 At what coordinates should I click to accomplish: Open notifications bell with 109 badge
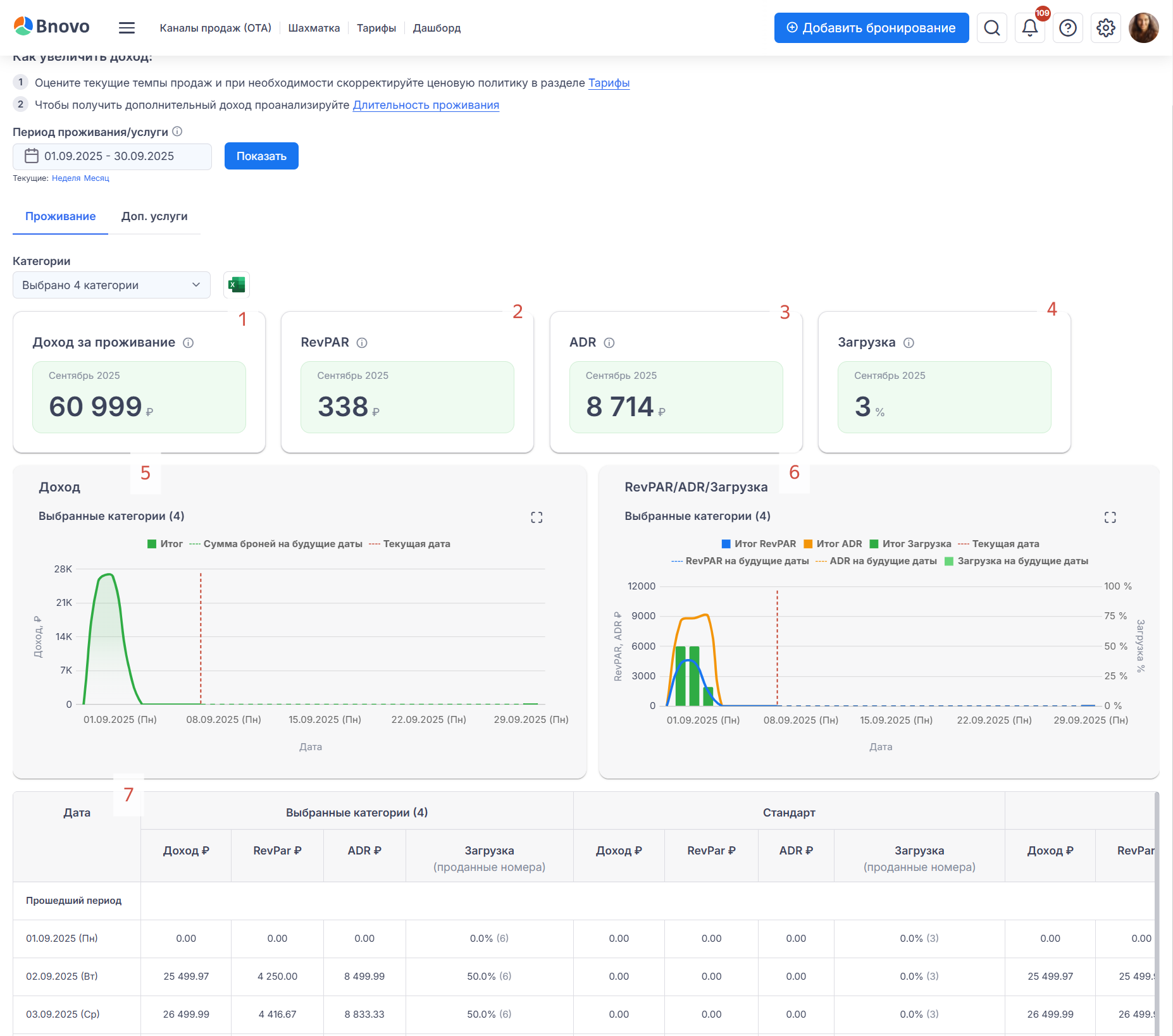tap(1029, 28)
